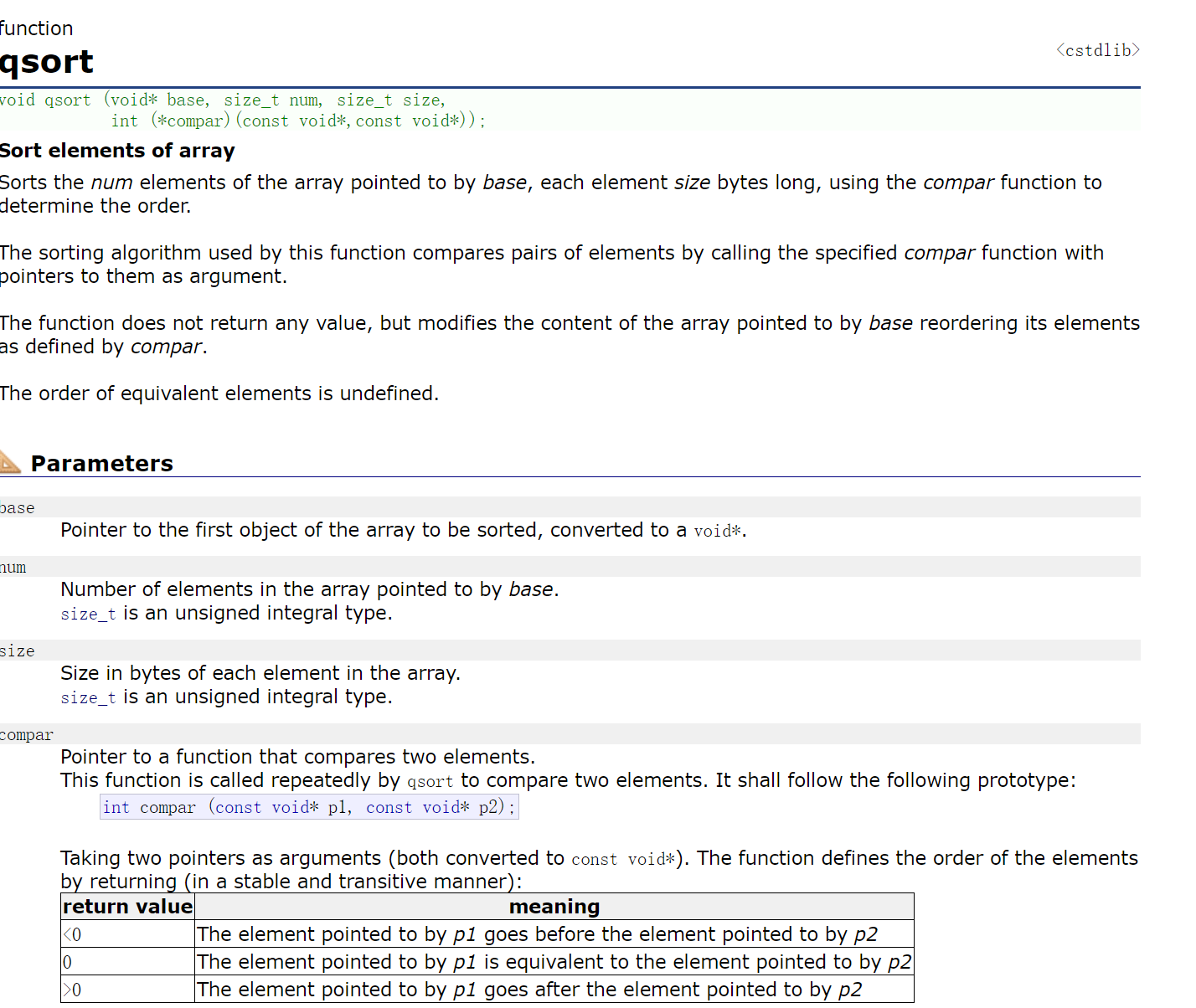Image resolution: width=1196 pixels, height=1008 pixels.
Task: Click the inline 'void*.' code in base description
Action: [x=720, y=531]
